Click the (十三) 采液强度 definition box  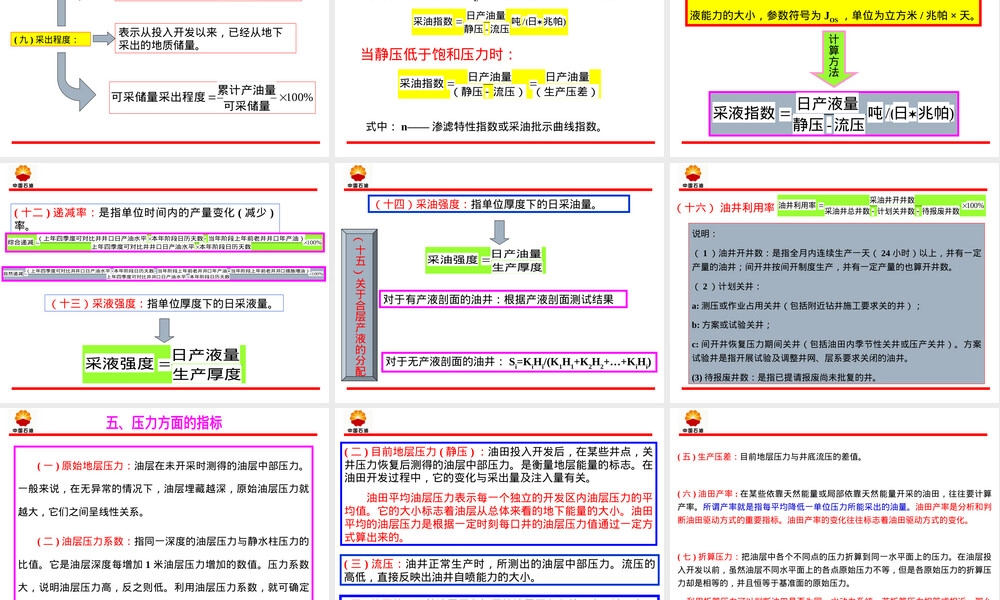tap(164, 304)
